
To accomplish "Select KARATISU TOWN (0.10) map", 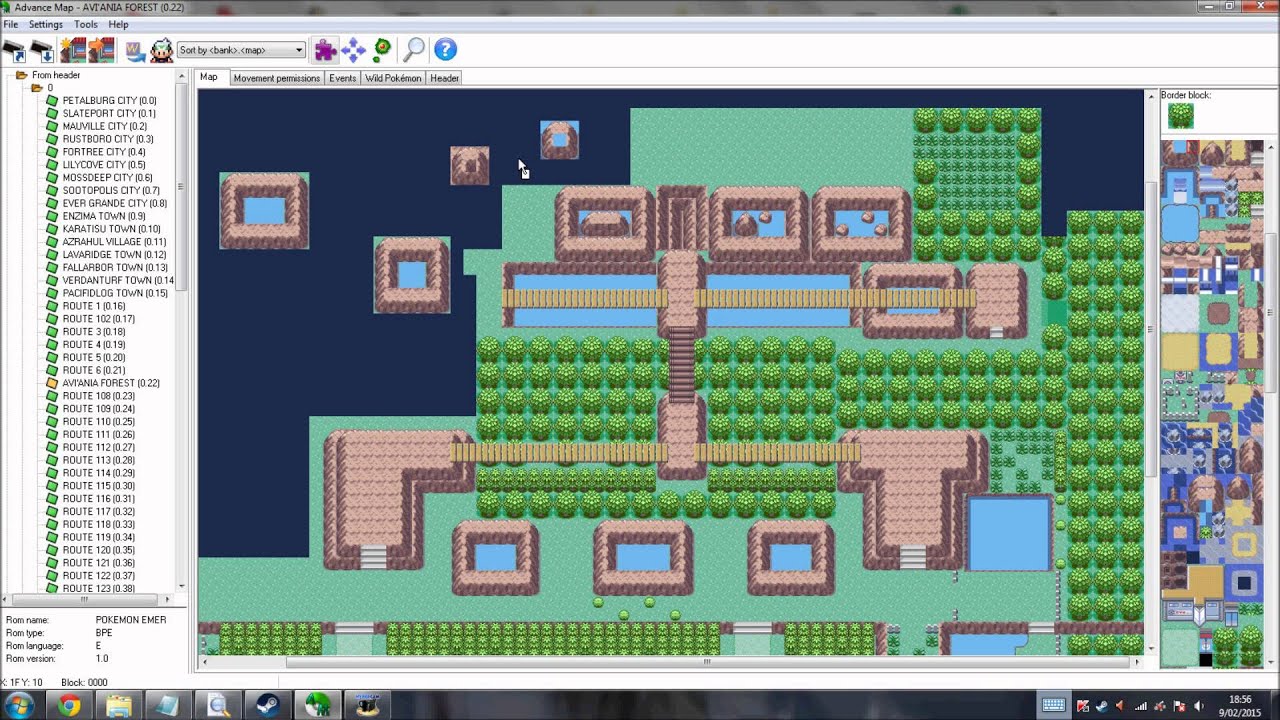I will pos(112,229).
